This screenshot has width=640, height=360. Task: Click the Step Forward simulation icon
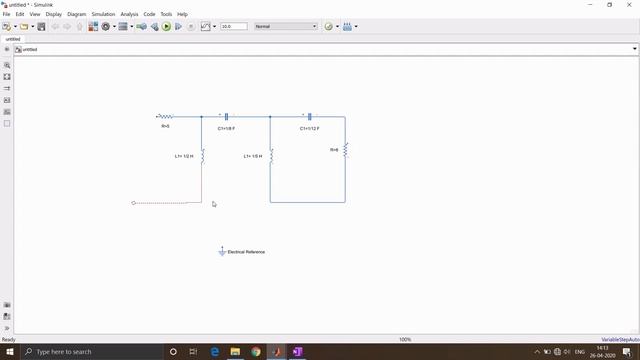pyautogui.click(x=178, y=27)
